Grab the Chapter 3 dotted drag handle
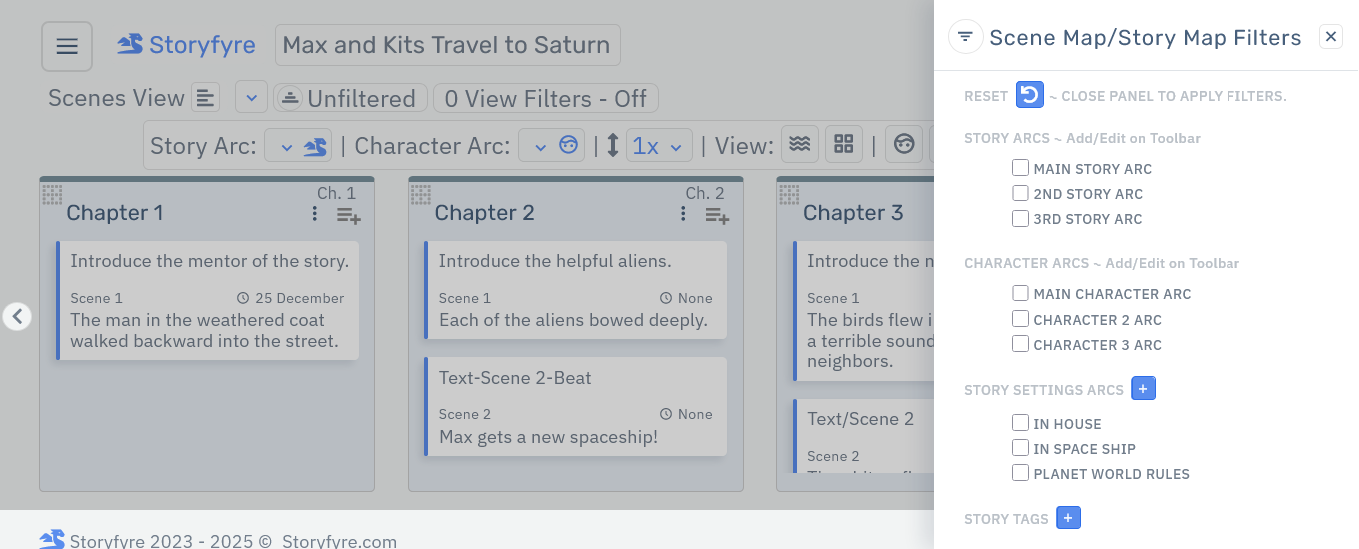 pyautogui.click(x=789, y=194)
